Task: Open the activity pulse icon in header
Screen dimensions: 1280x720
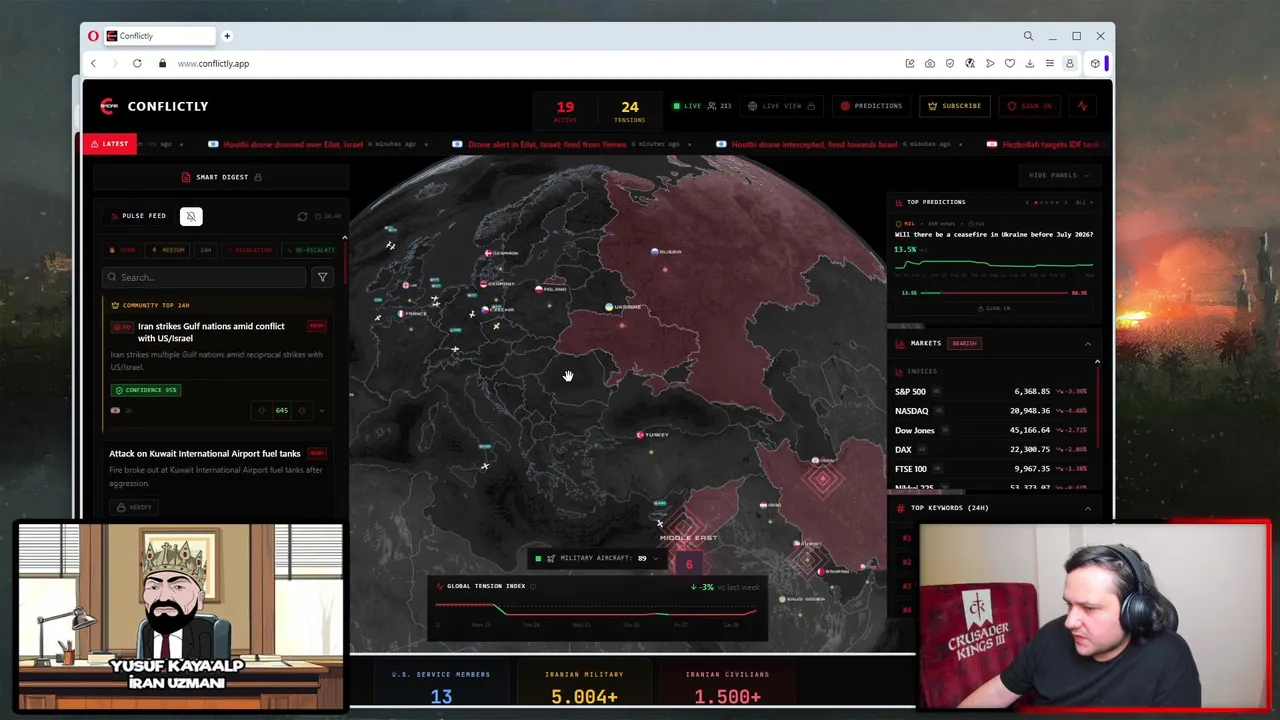Action: click(x=1082, y=106)
